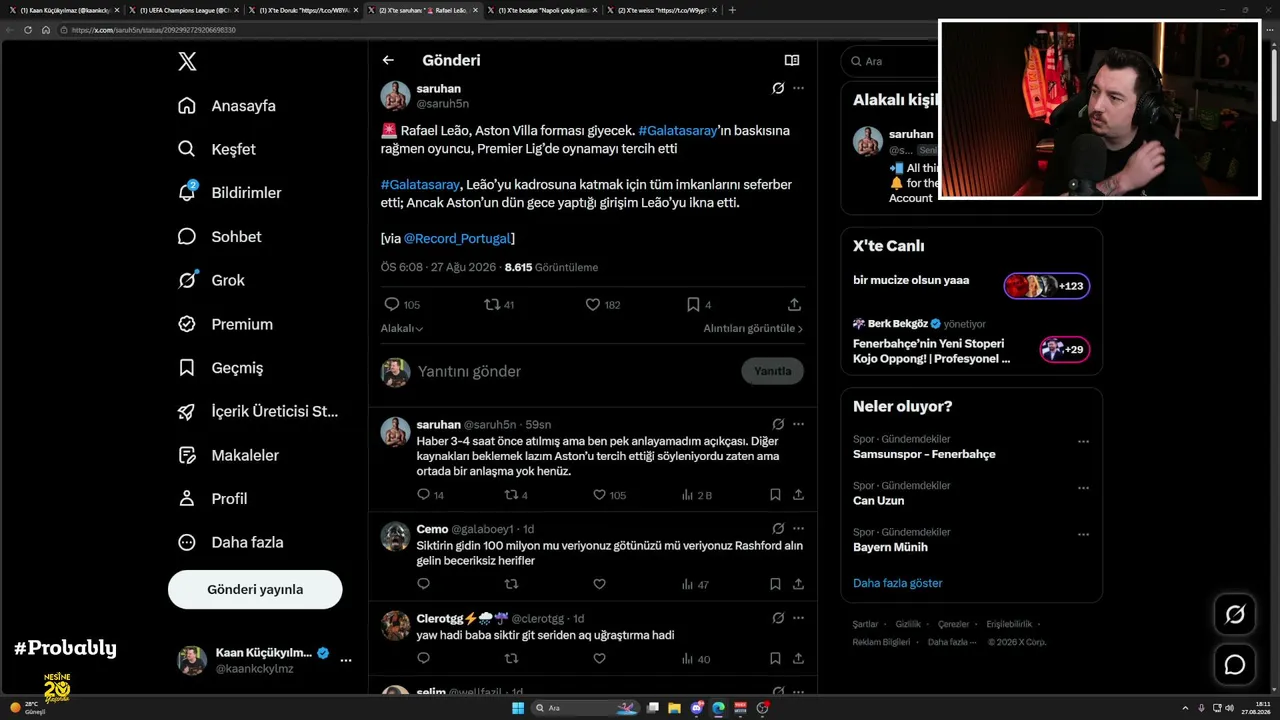Join live space 'bir mucize olsun yaaa'

[971, 286]
